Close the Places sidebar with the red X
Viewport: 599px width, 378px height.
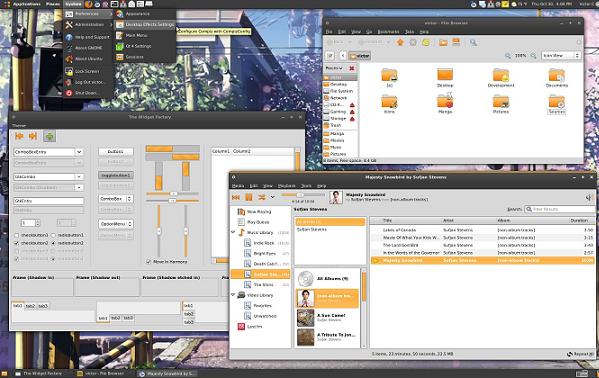352,68
